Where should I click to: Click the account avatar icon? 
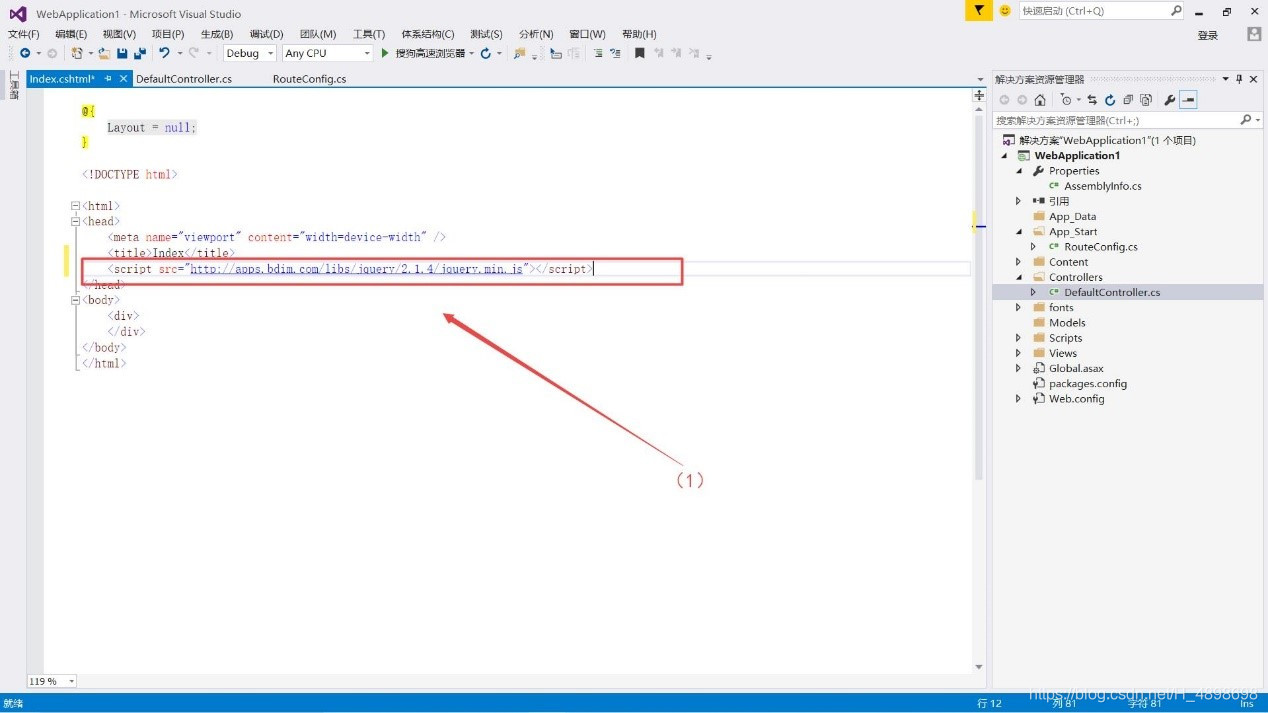pos(1254,34)
